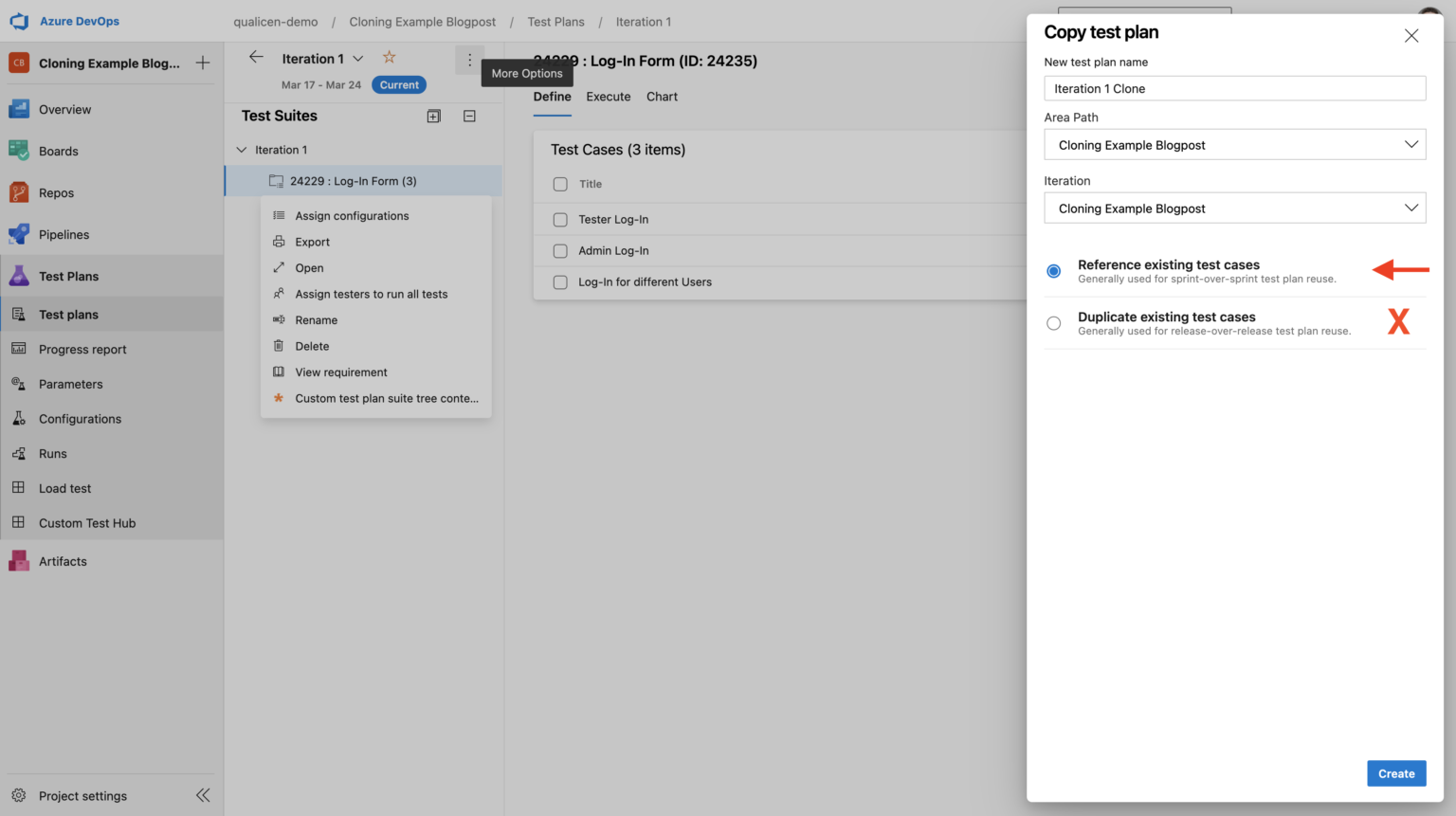The image size is (1456, 816).
Task: Open the Boards section icon
Action: click(x=19, y=151)
